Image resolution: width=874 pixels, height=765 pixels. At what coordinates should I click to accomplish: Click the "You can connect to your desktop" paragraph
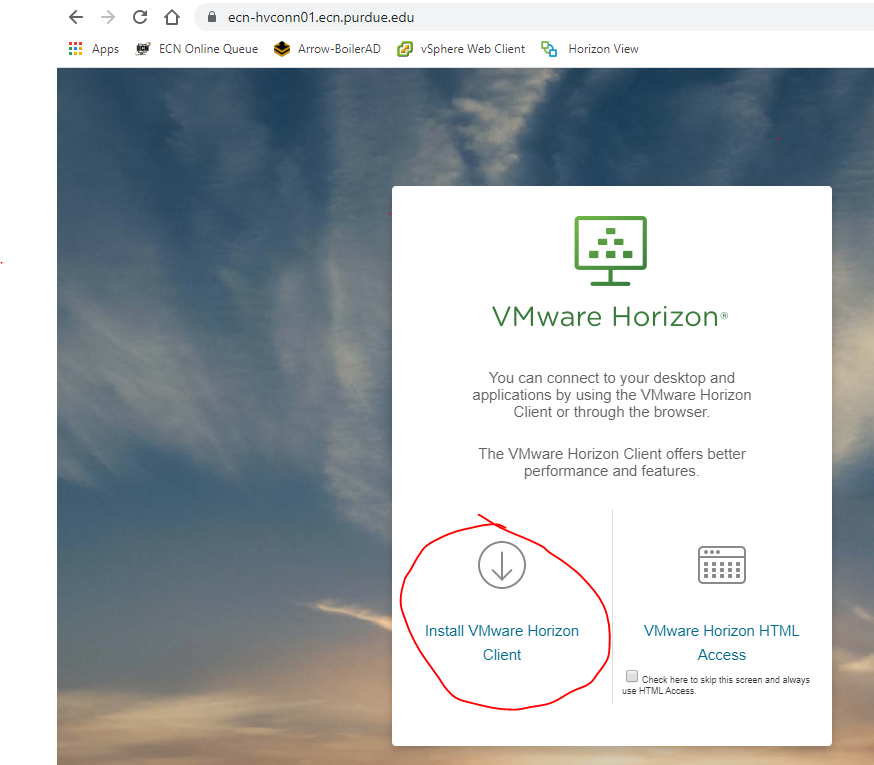(x=611, y=394)
